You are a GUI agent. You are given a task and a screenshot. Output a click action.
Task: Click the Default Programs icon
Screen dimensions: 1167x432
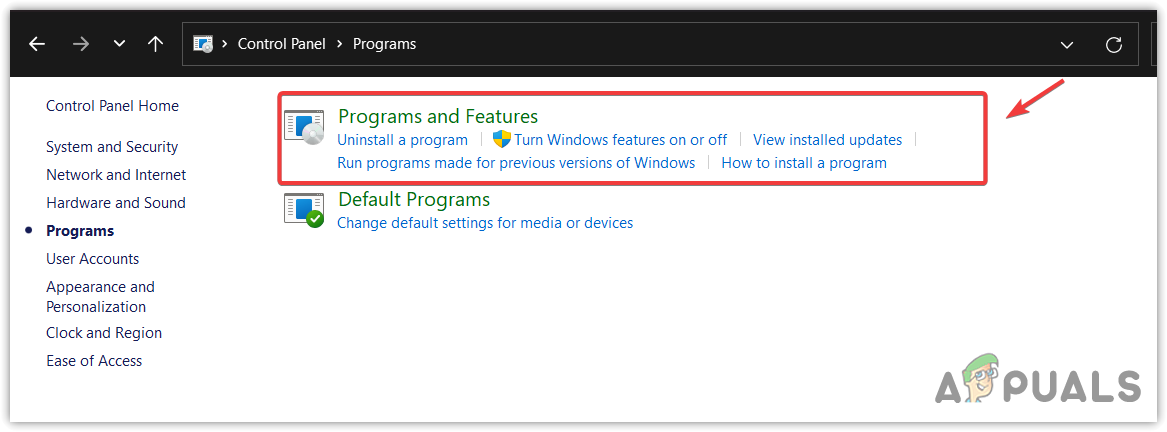coord(304,210)
